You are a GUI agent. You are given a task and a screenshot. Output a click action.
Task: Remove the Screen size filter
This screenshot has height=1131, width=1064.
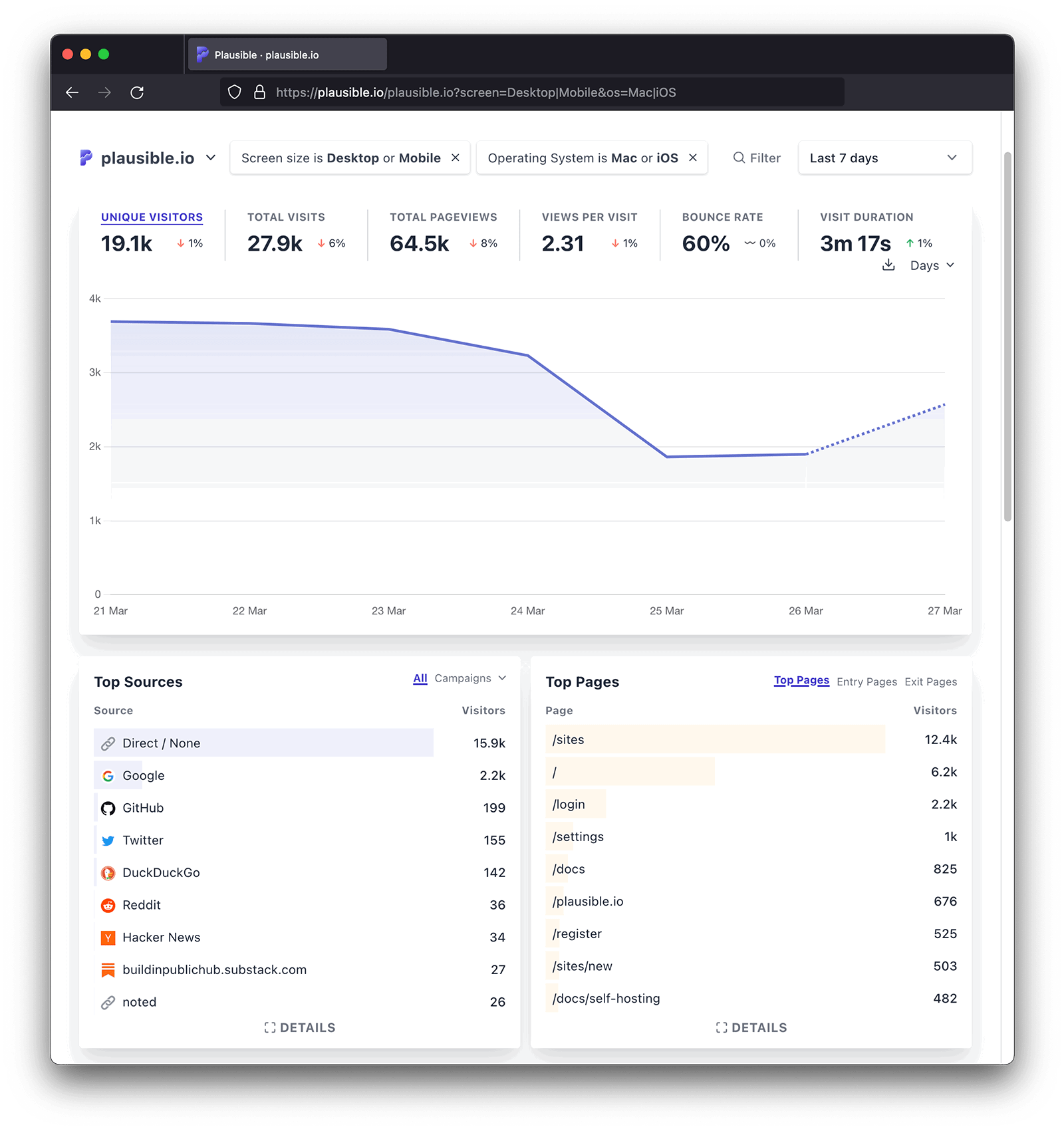point(456,158)
